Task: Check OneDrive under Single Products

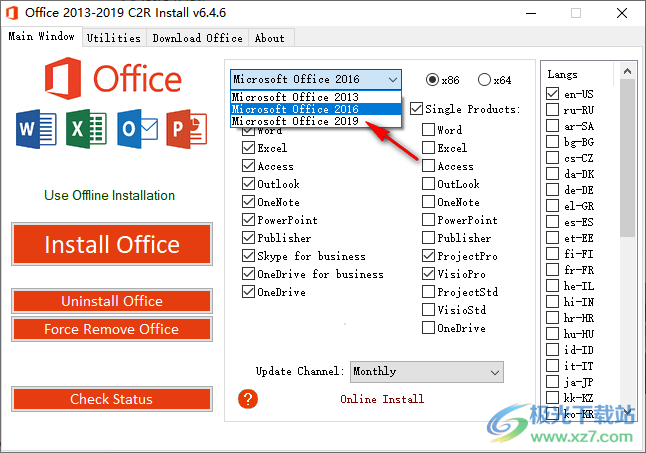Action: (x=428, y=327)
